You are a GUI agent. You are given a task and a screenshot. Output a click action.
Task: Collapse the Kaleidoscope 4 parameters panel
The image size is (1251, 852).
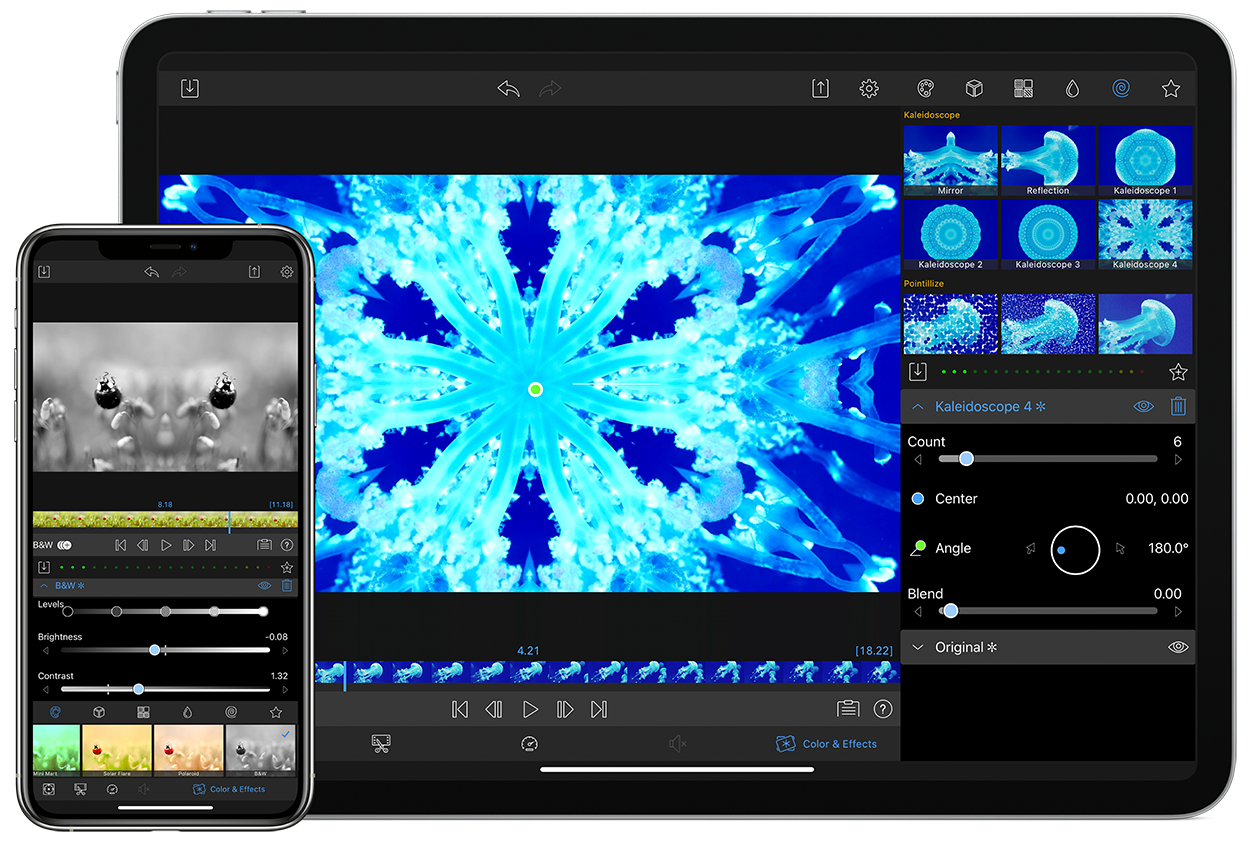[x=917, y=407]
